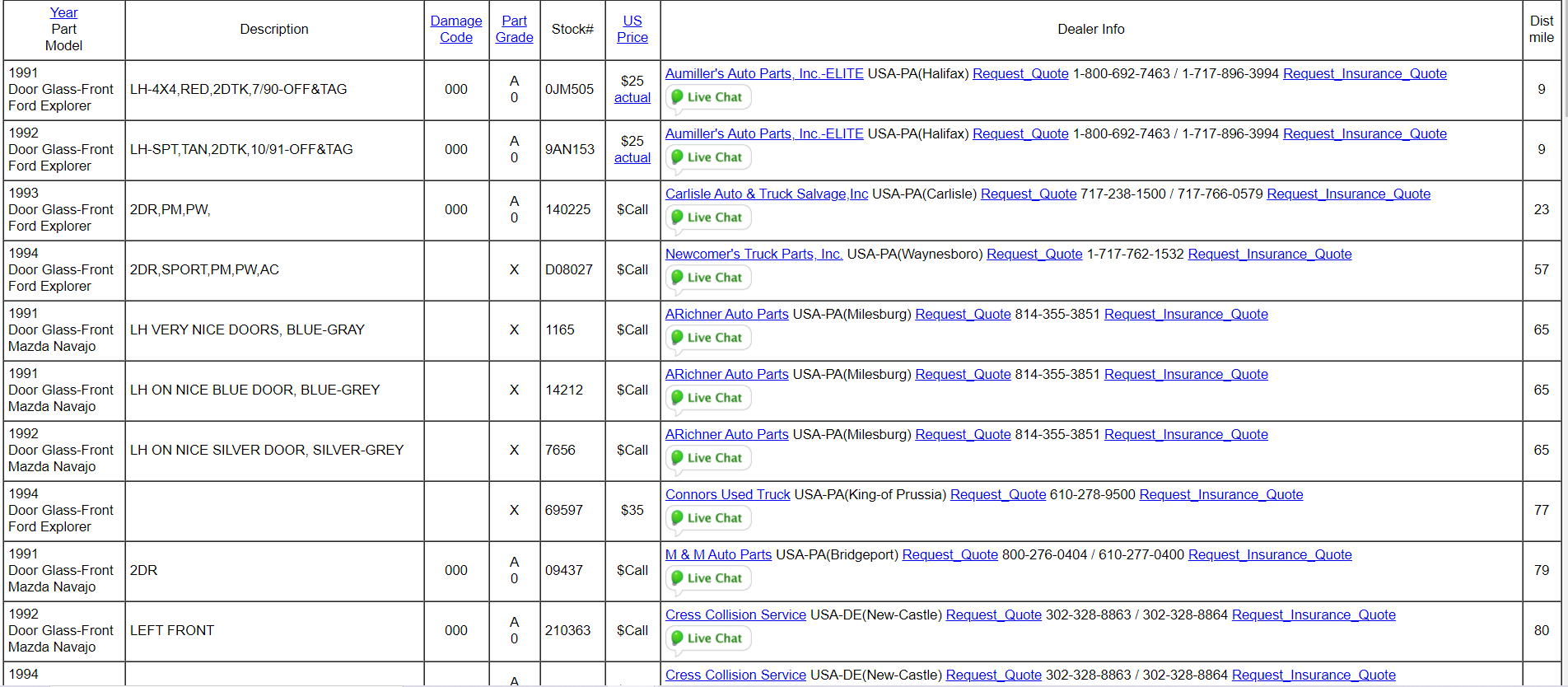Visit Newcomer's Truck Parts, Inc. dealer link

[754, 254]
